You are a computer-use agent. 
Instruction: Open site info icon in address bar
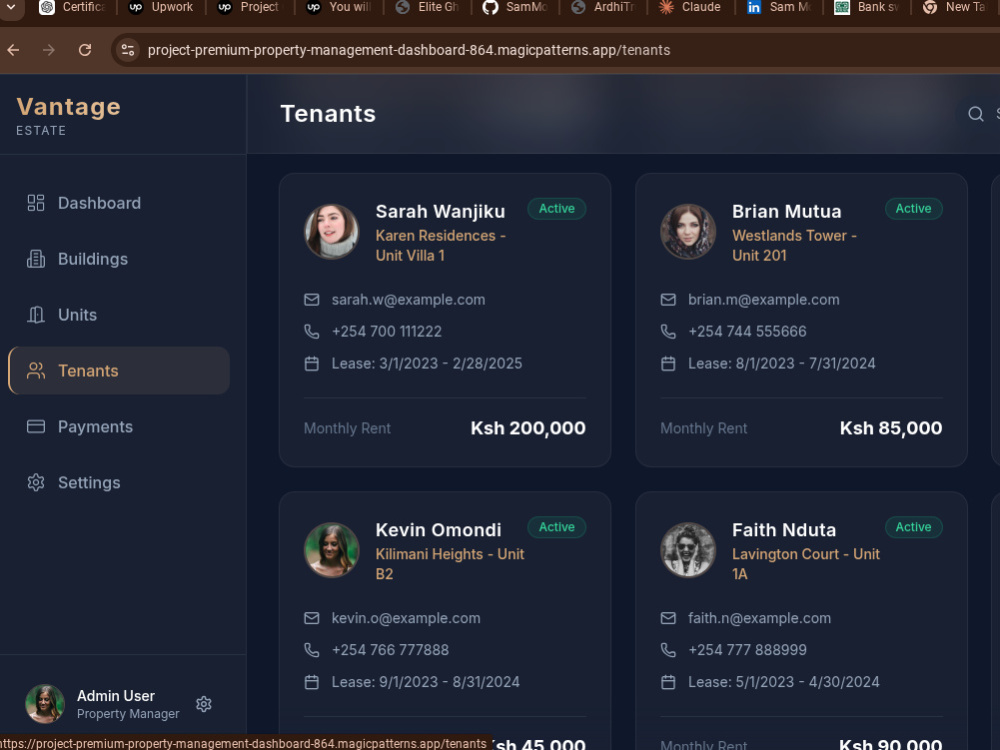[x=128, y=50]
